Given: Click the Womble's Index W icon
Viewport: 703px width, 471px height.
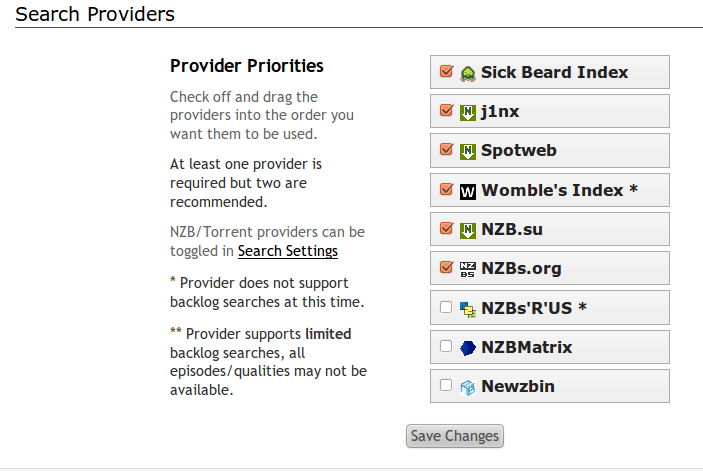Looking at the screenshot, I should coord(467,191).
